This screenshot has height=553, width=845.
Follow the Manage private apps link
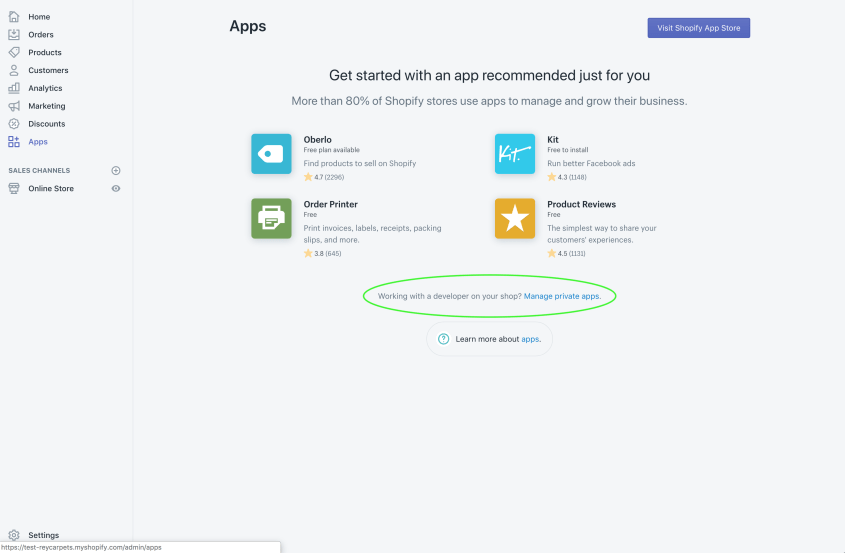pyautogui.click(x=562, y=297)
